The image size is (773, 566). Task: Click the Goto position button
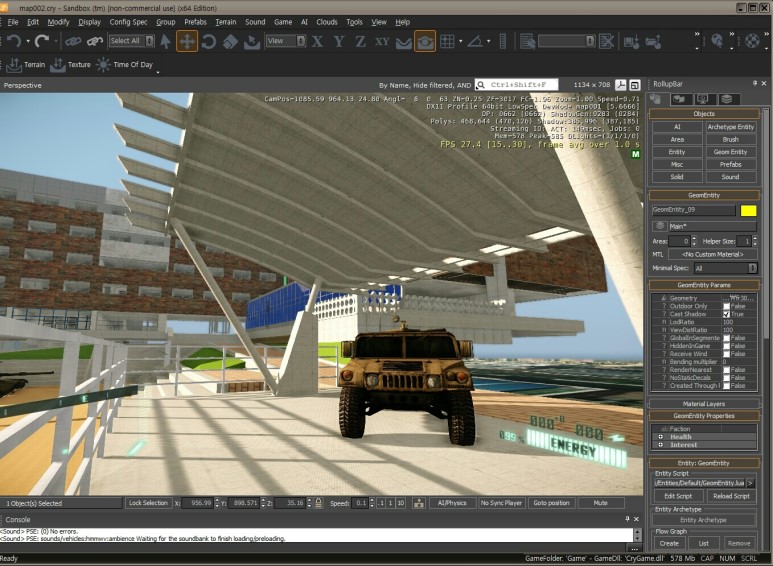[x=551, y=503]
